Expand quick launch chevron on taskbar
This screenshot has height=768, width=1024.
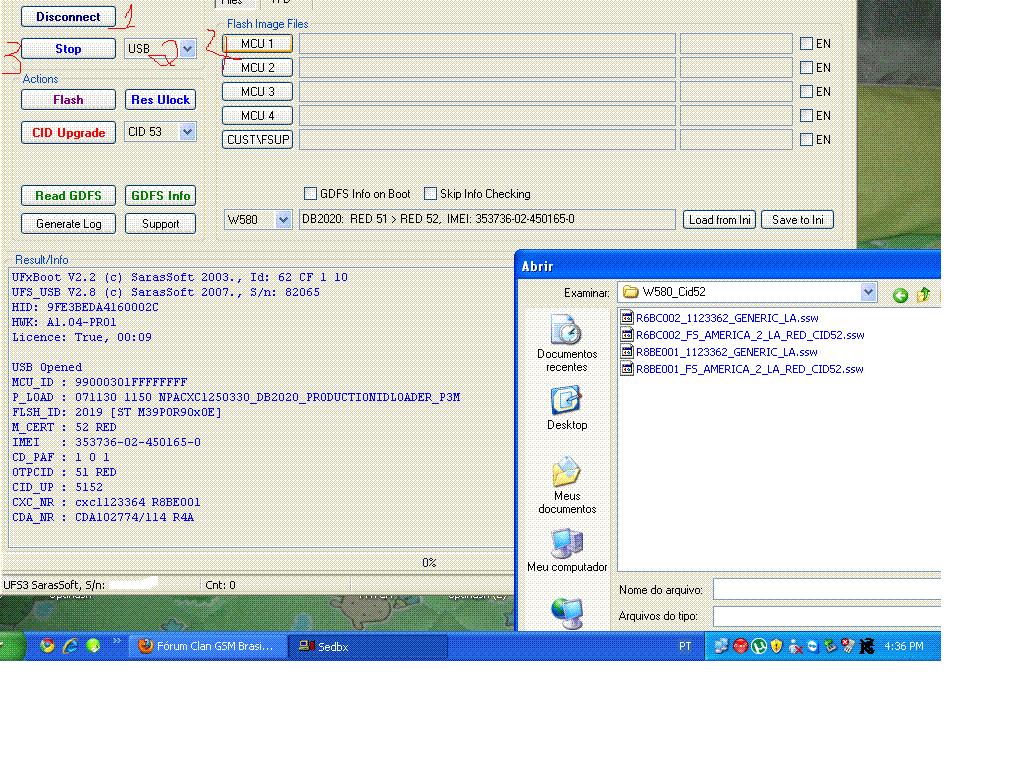[x=116, y=641]
